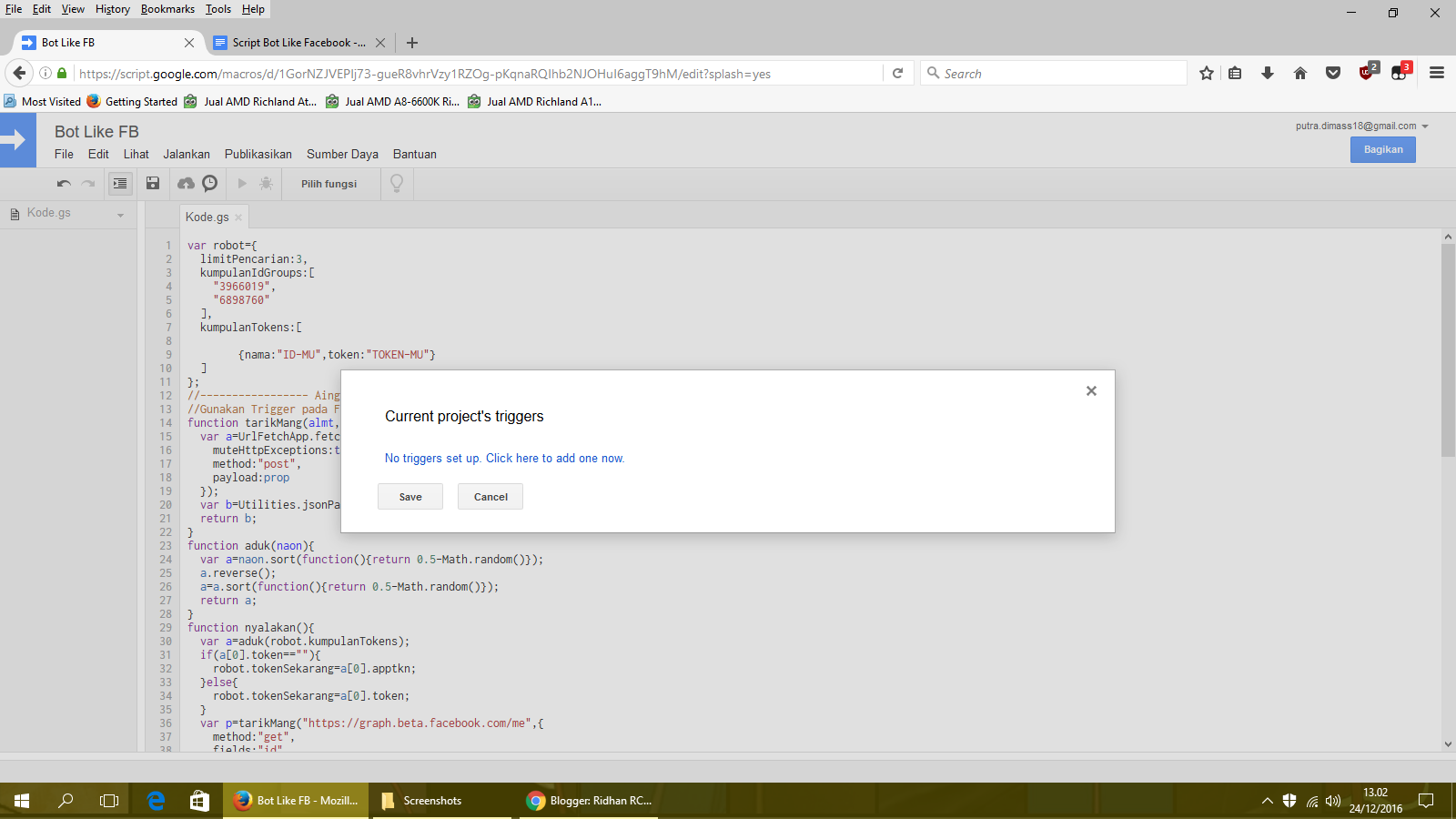Click the extension icon with badge 3
This screenshot has width=1456, height=819.
pyautogui.click(x=1400, y=72)
